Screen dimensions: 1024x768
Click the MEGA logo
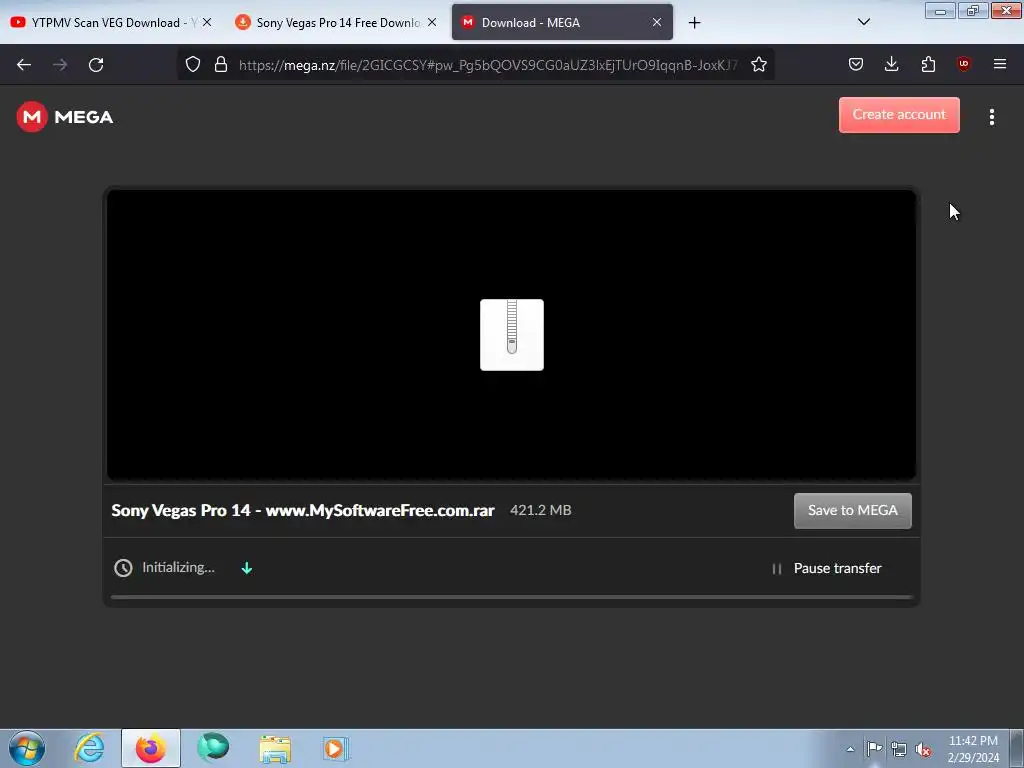(x=65, y=117)
